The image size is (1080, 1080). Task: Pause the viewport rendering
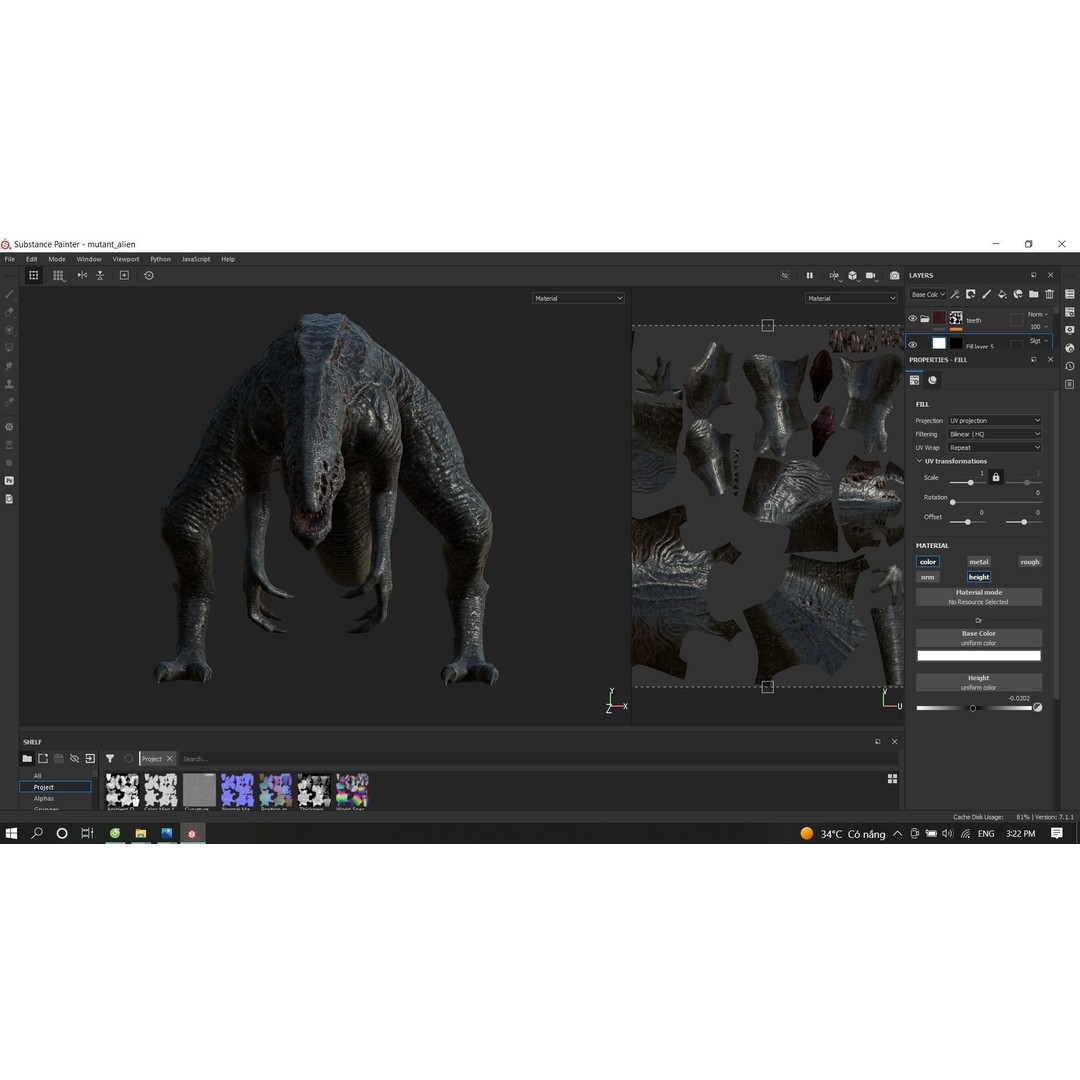coord(809,276)
